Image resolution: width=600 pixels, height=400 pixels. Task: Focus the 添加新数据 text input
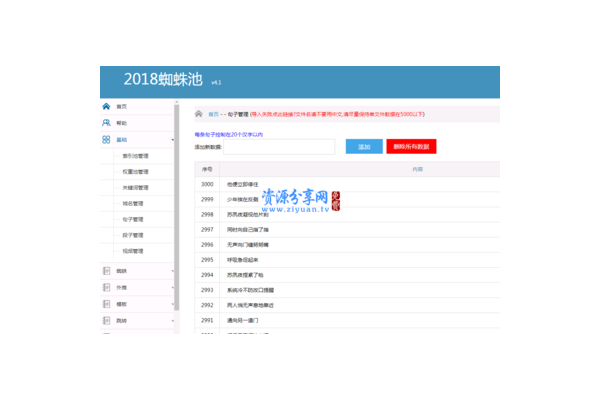click(279, 147)
